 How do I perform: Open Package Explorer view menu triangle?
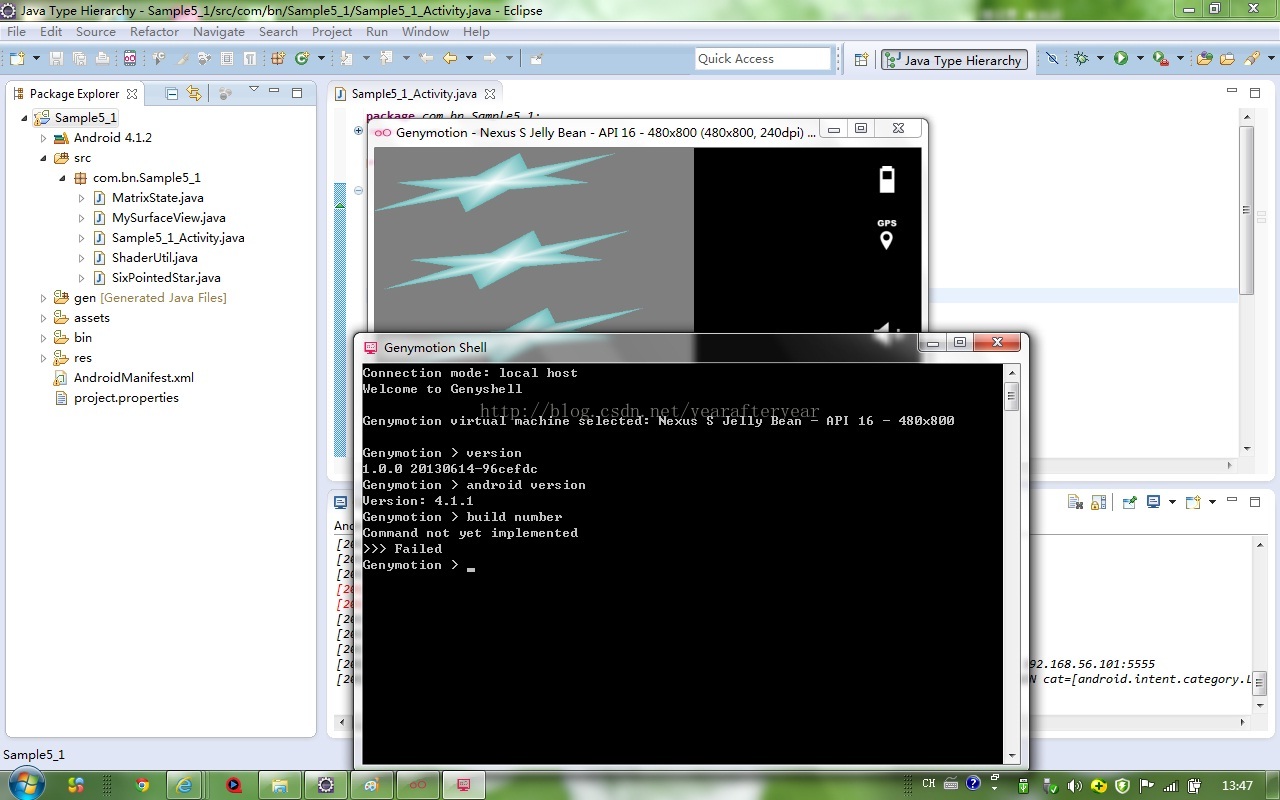253,90
